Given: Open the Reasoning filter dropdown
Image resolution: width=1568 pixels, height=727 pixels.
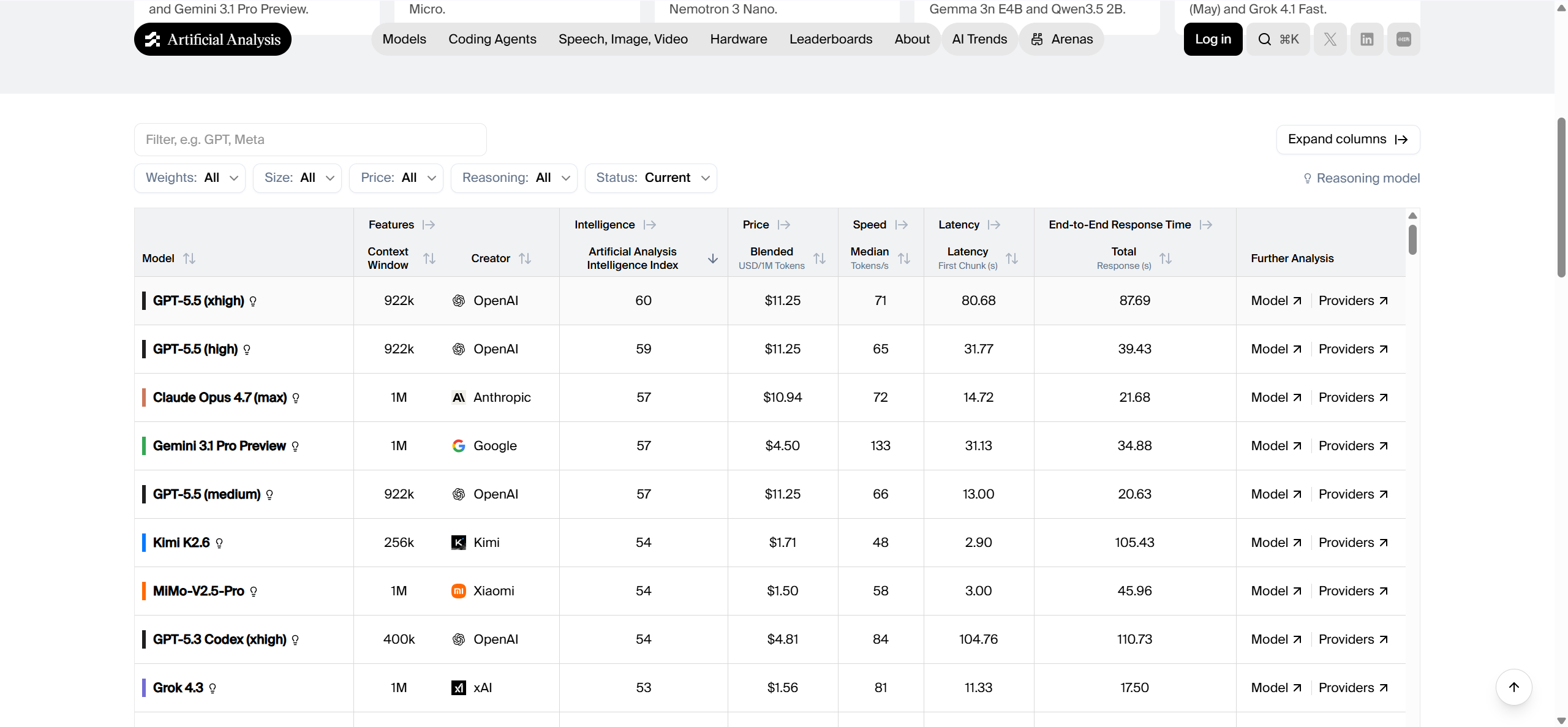Looking at the screenshot, I should tap(514, 178).
